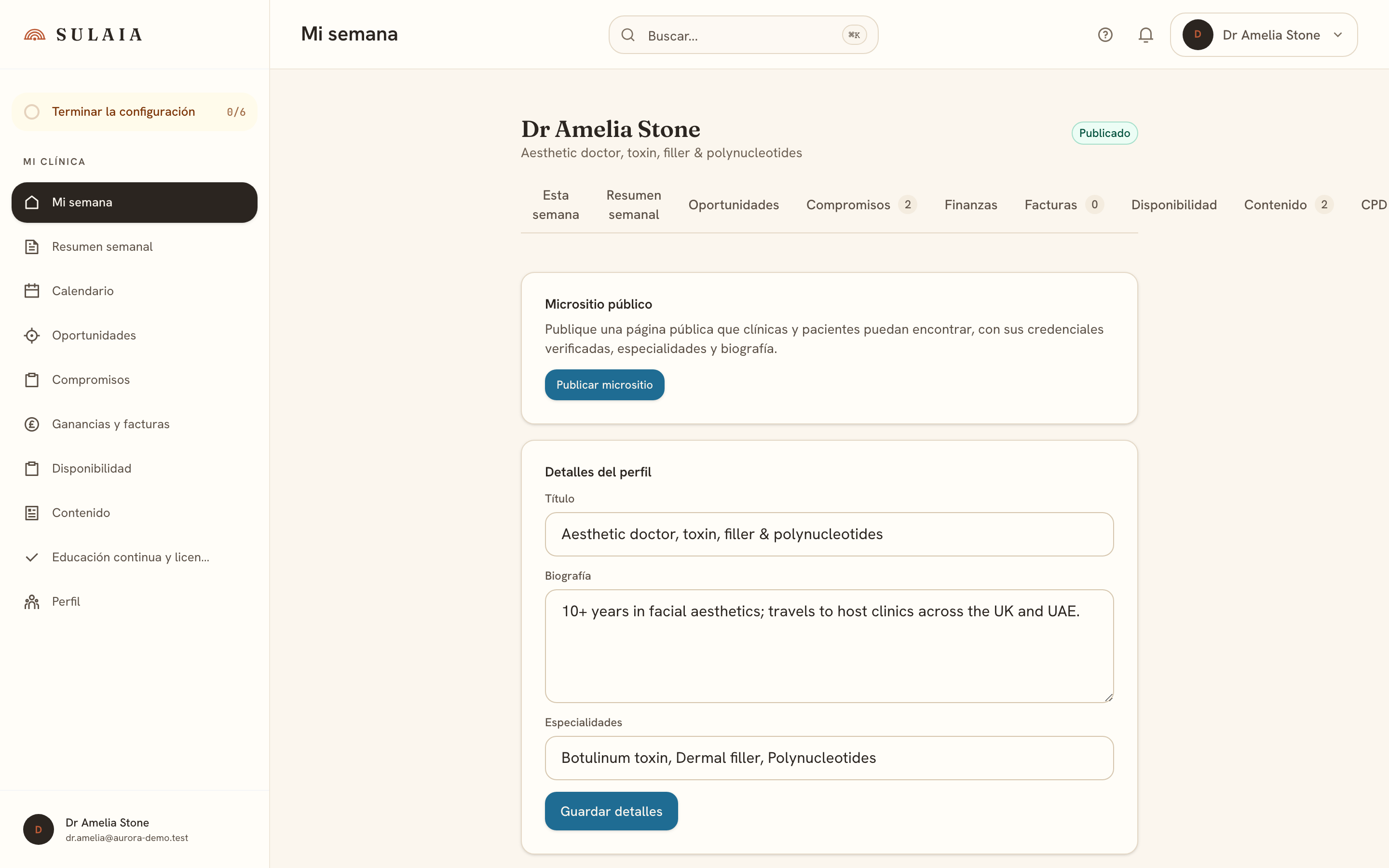
Task: Click the Oportunidades target icon
Action: tap(32, 335)
